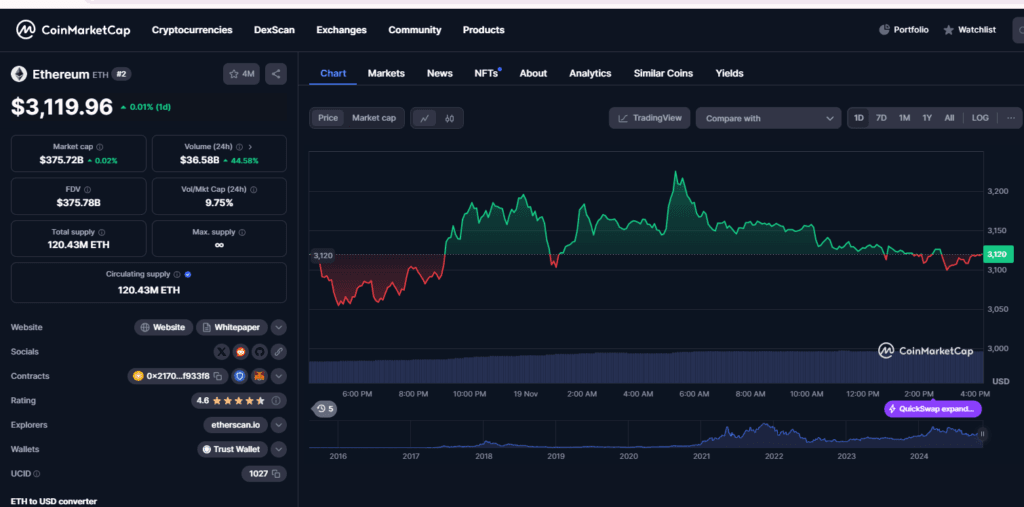Expand Volume (24h) details arrow
This screenshot has height=507, width=1024.
pyautogui.click(x=251, y=147)
